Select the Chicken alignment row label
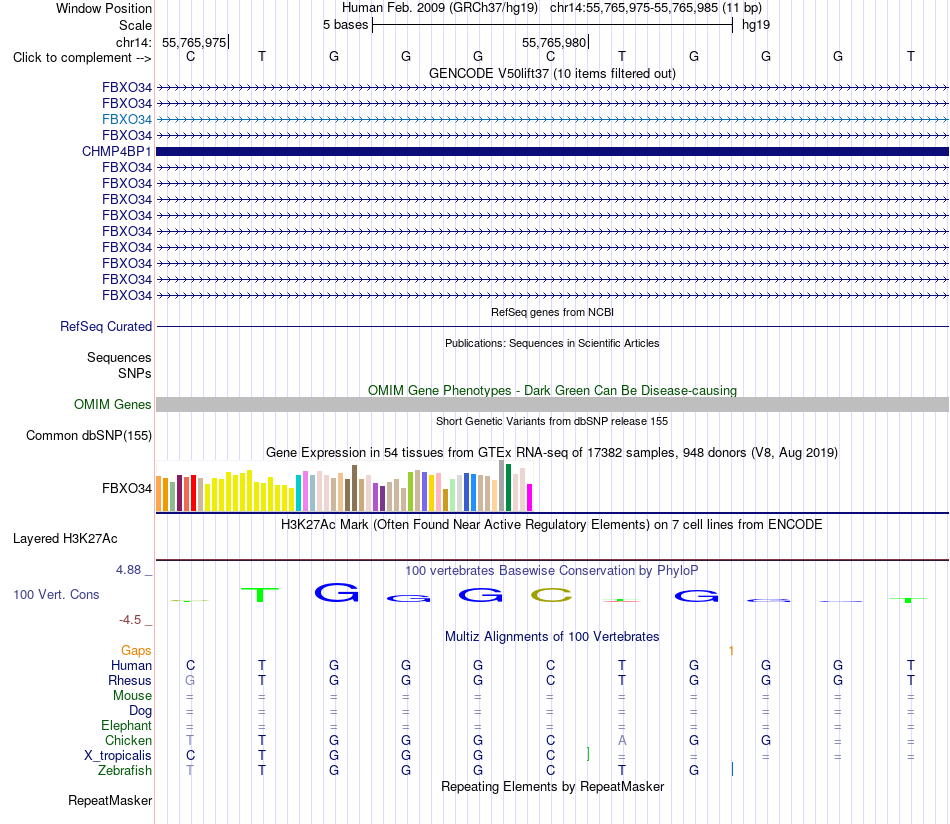This screenshot has width=950, height=824. 128,741
